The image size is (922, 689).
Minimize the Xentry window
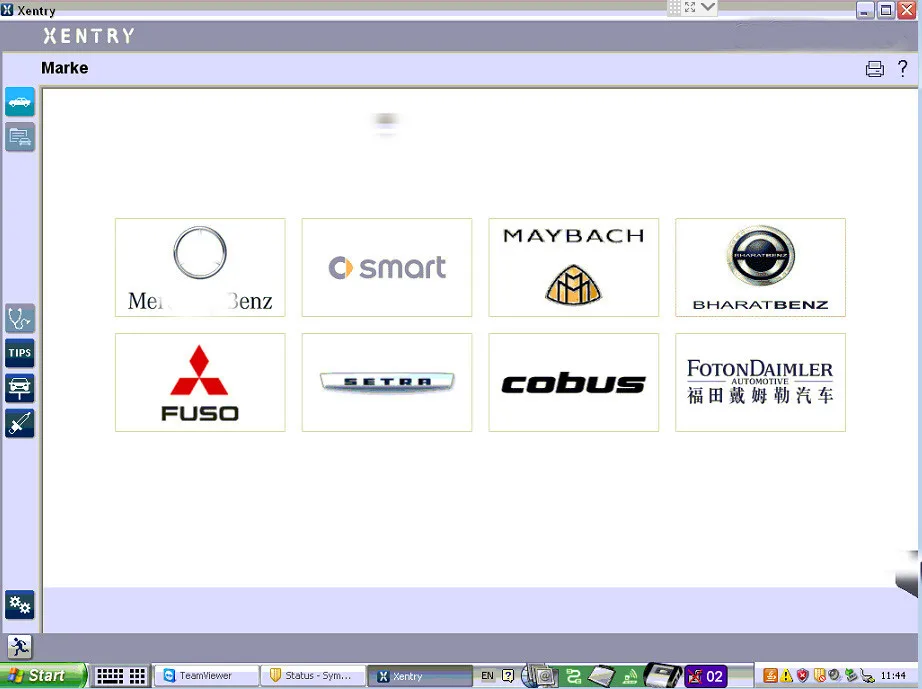coord(865,10)
